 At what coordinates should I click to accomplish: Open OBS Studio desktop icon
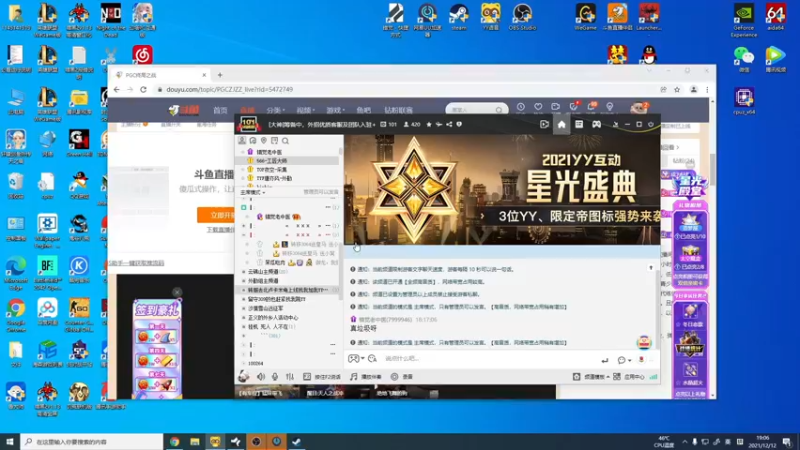(522, 17)
